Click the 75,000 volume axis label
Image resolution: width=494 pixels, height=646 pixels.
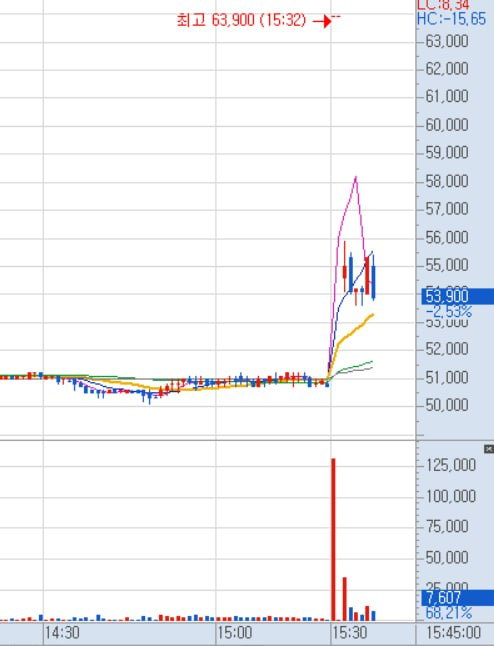(447, 527)
